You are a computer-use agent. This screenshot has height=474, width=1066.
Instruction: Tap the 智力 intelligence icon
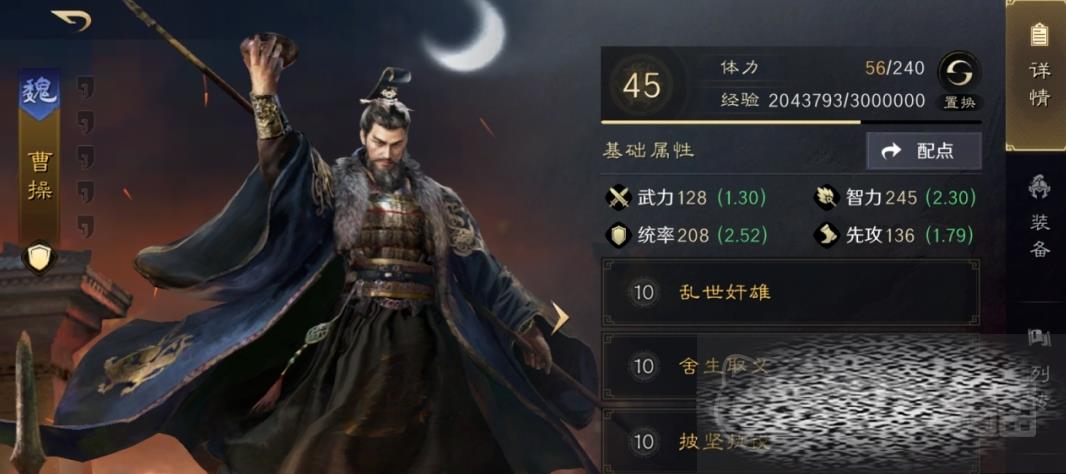(x=827, y=198)
